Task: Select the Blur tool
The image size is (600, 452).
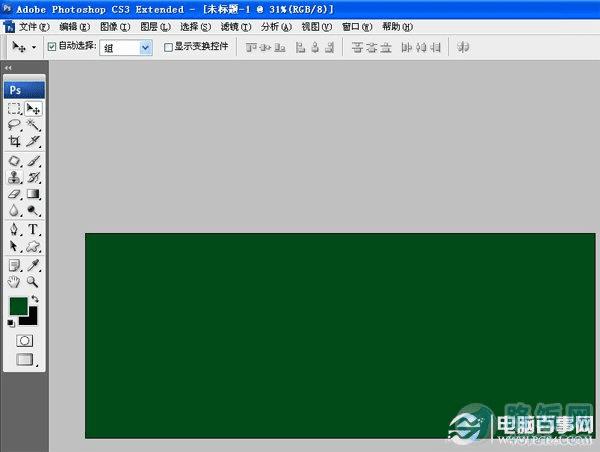Action: click(15, 210)
